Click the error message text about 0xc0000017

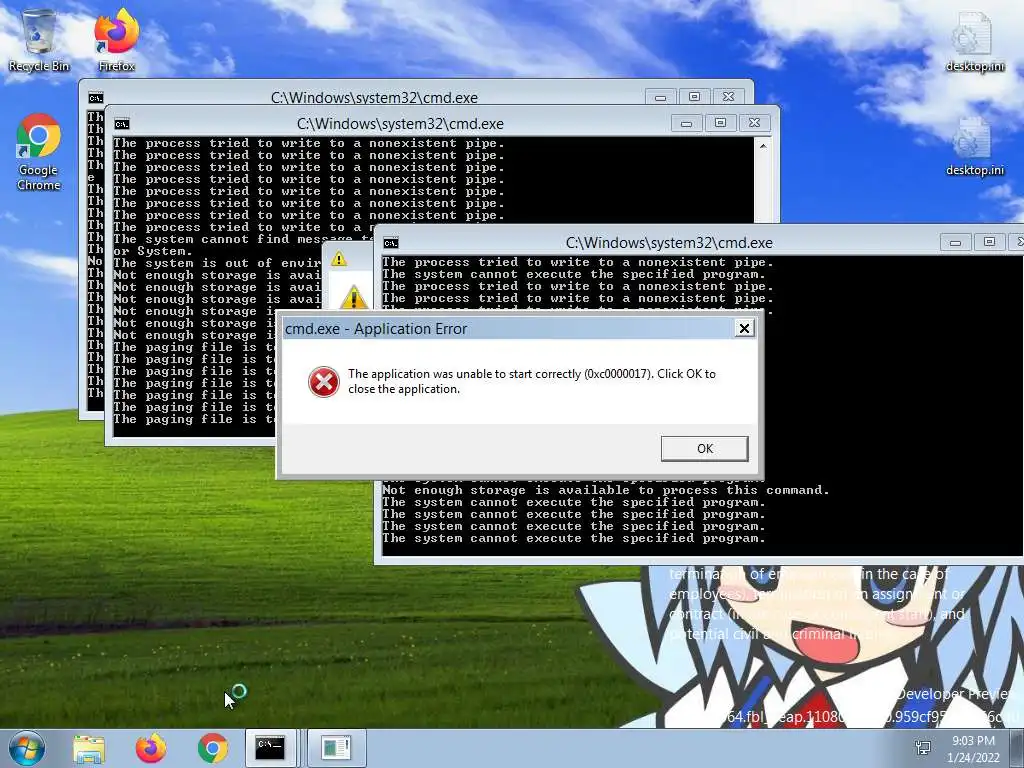[532, 381]
